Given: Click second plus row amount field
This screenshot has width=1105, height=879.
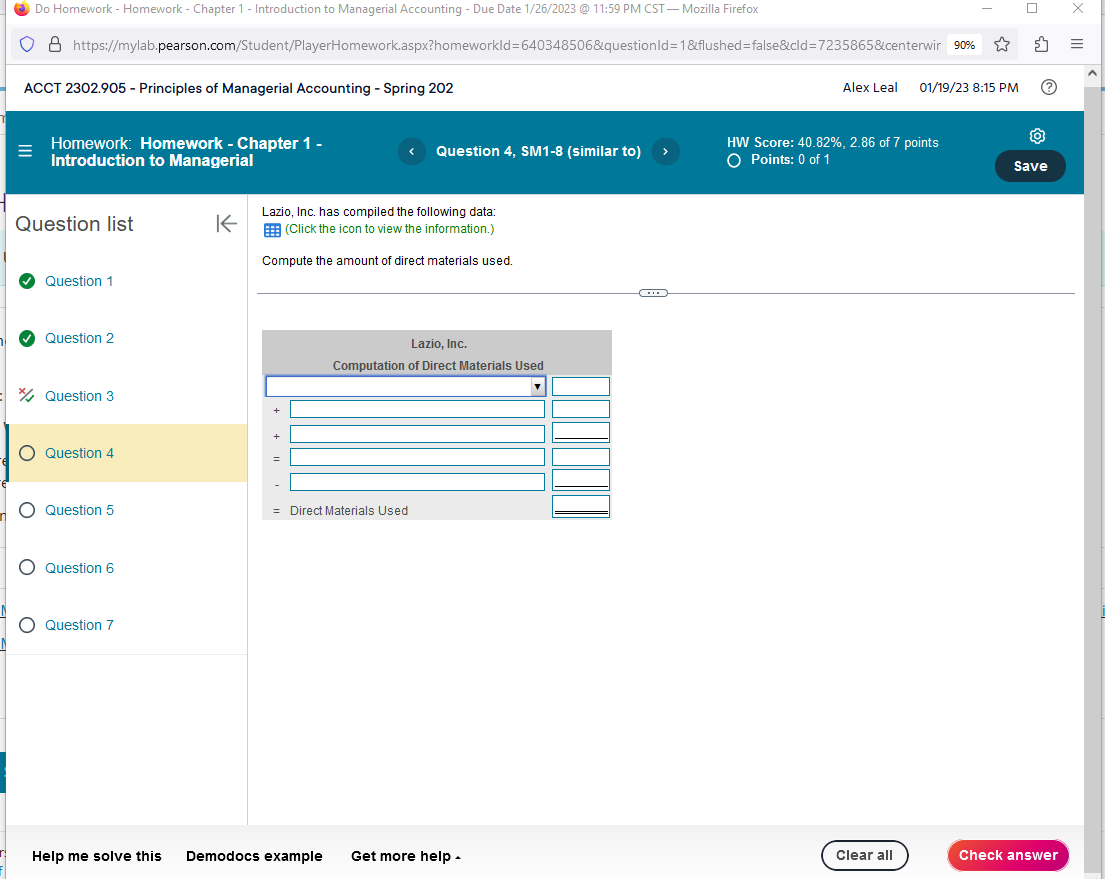Looking at the screenshot, I should point(581,432).
